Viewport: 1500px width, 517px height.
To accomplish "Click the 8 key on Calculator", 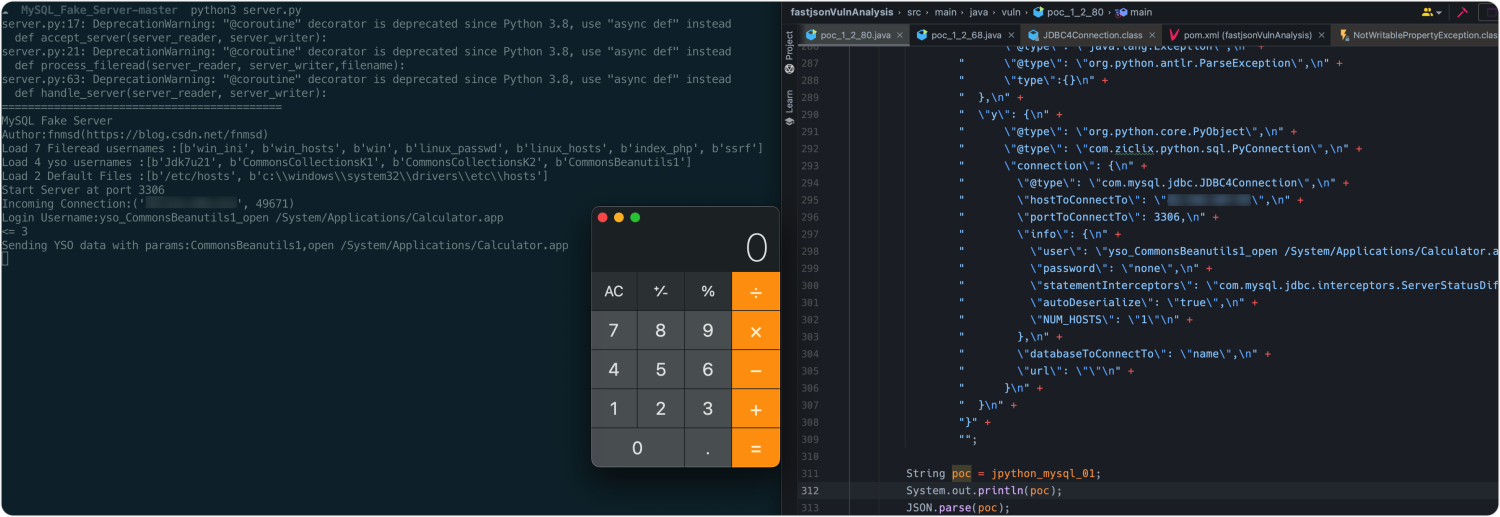I will 661,330.
